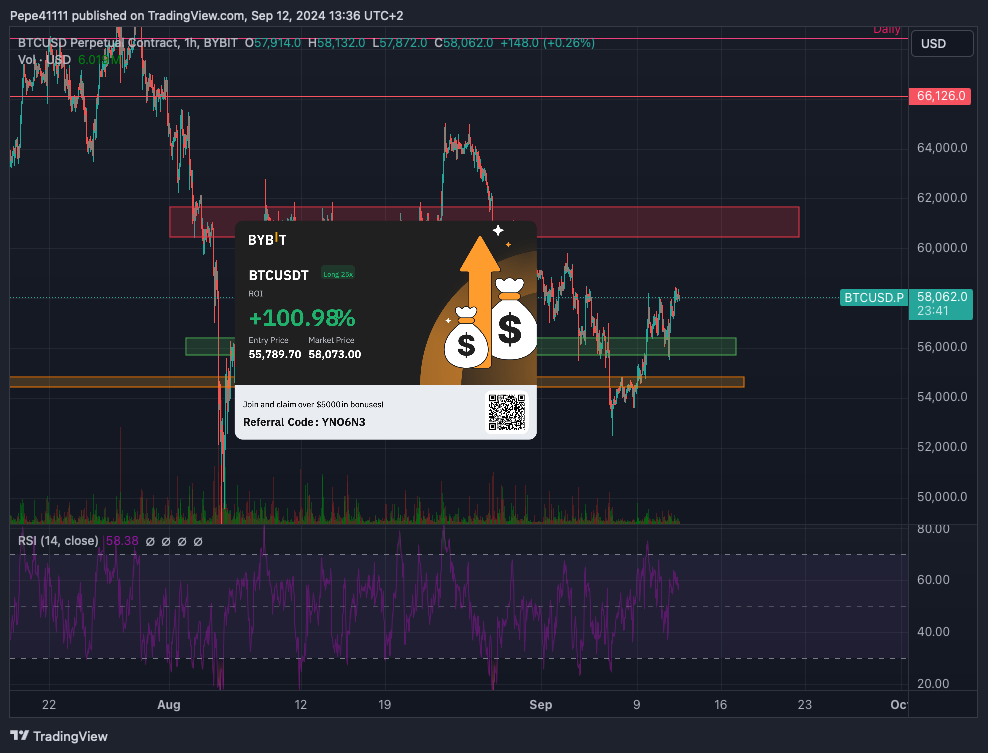Click the close value C58,062.0
The image size is (988, 753).
pyautogui.click(x=464, y=43)
